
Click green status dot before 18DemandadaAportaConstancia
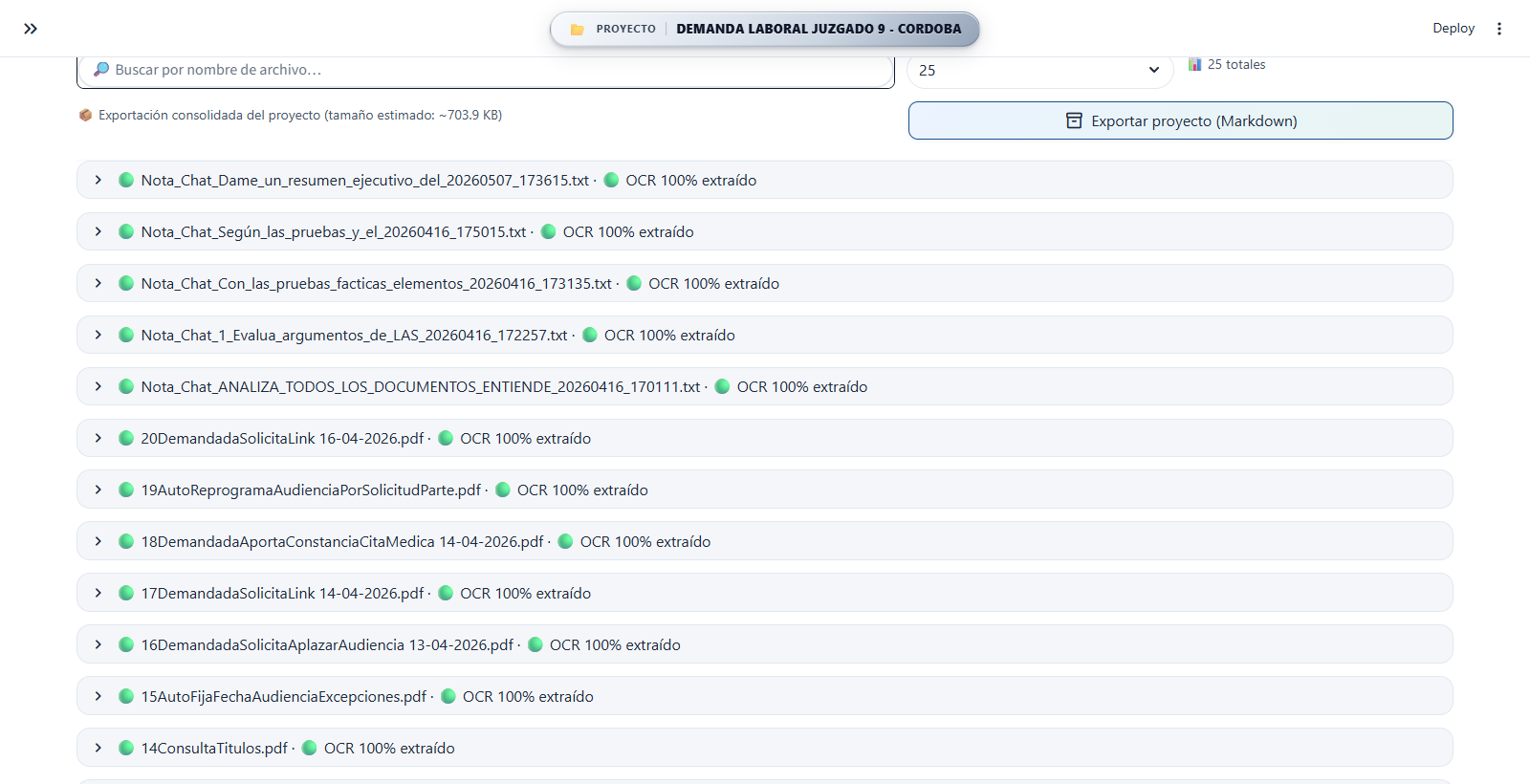coord(126,541)
